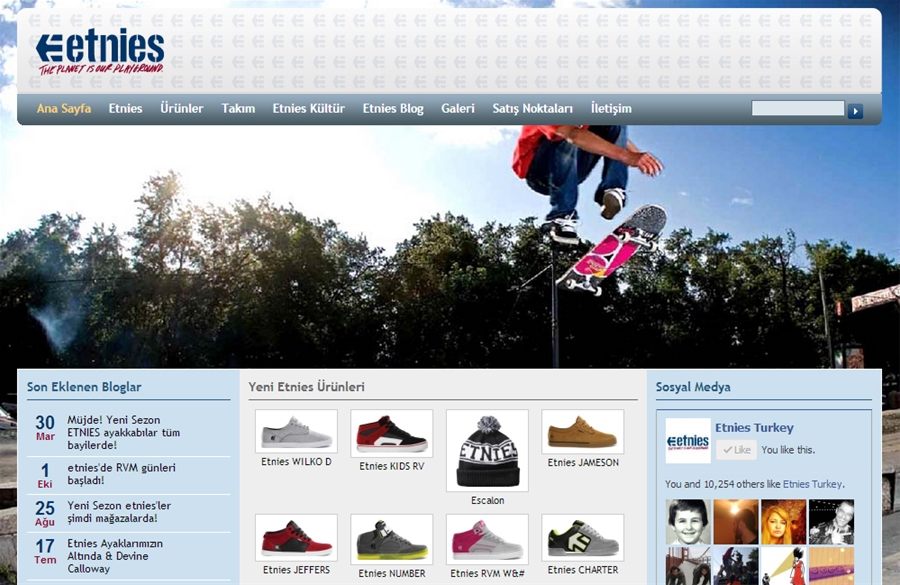Open the Etnies JEFFERS shoe thumbnail

(296, 538)
